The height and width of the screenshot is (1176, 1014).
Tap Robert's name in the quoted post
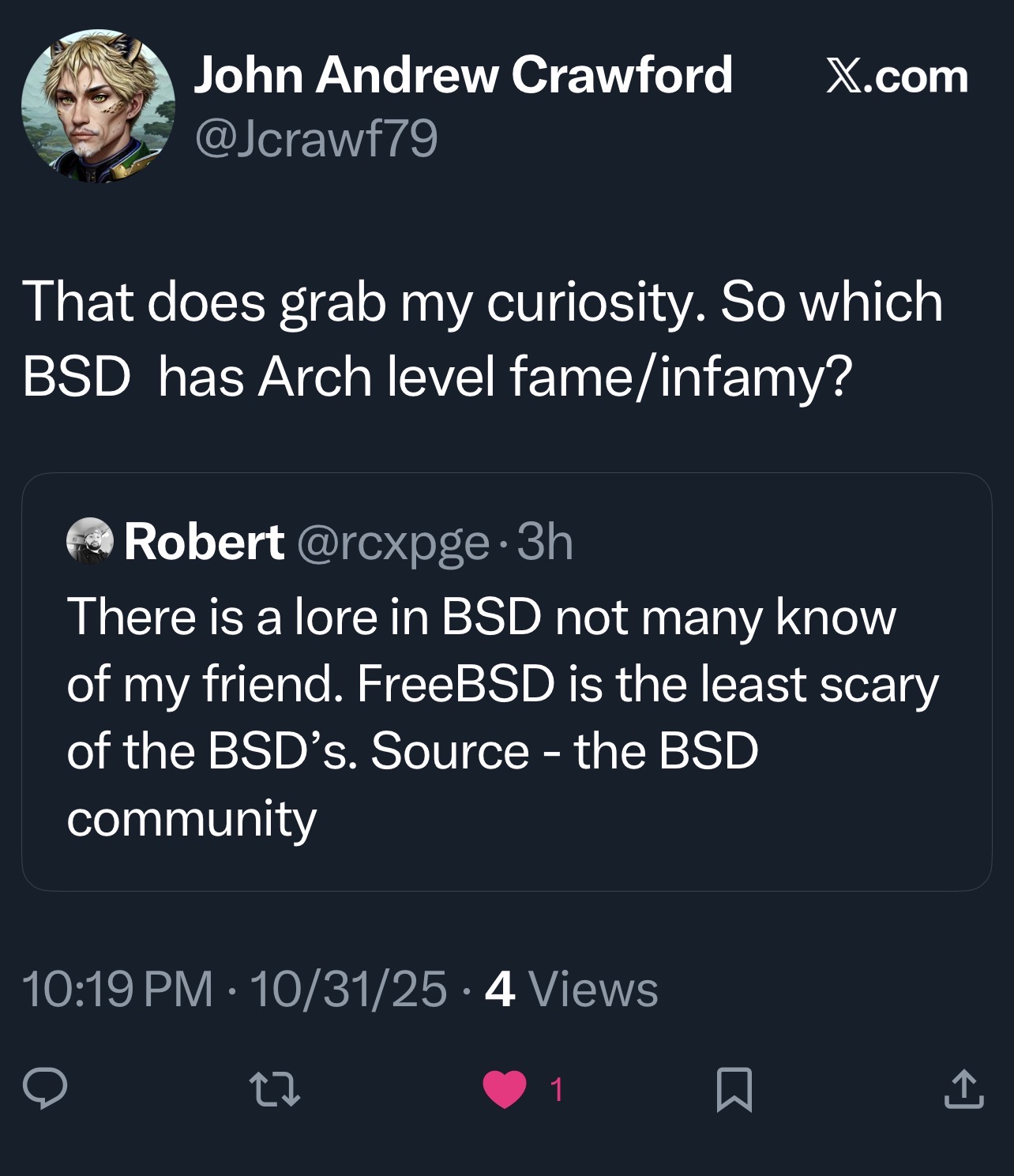point(204,543)
